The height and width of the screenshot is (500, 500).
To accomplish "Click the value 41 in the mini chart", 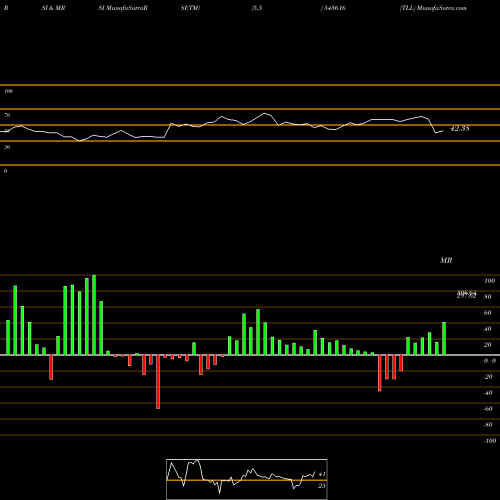I will (x=322, y=474).
